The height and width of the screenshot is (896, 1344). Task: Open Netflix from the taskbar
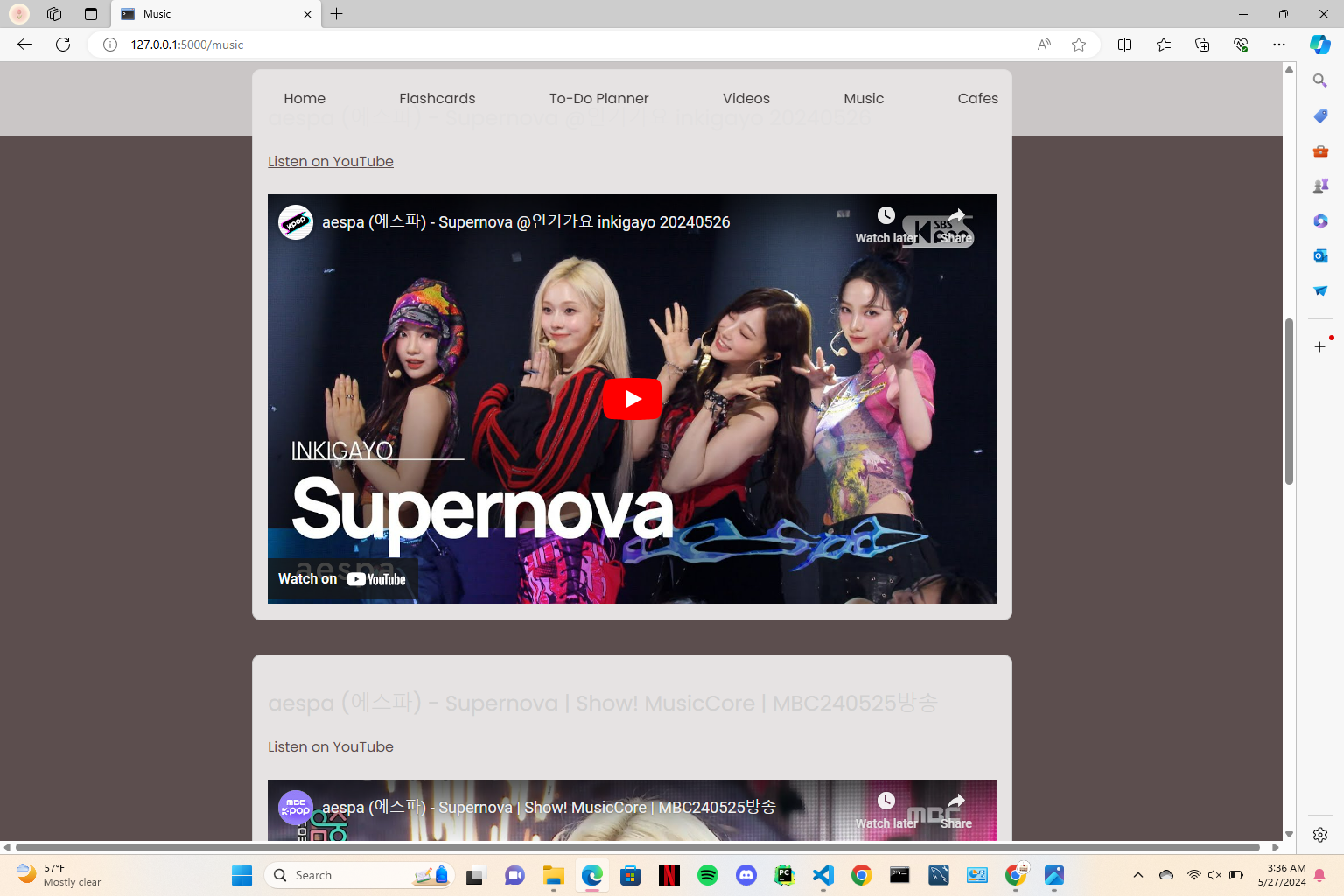coord(669,875)
